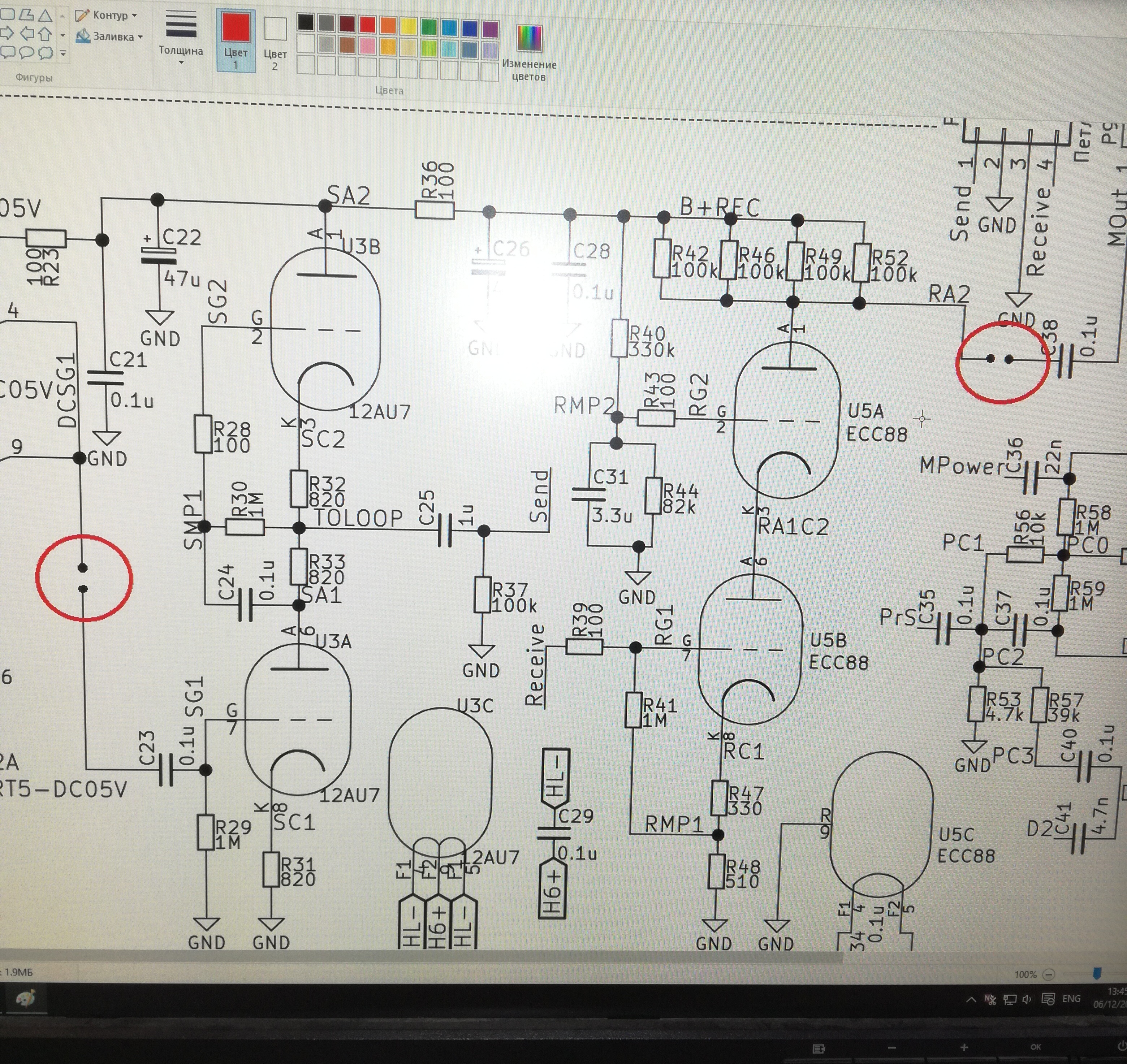
Task: Select the oval callout shape
Action: tap(27, 53)
